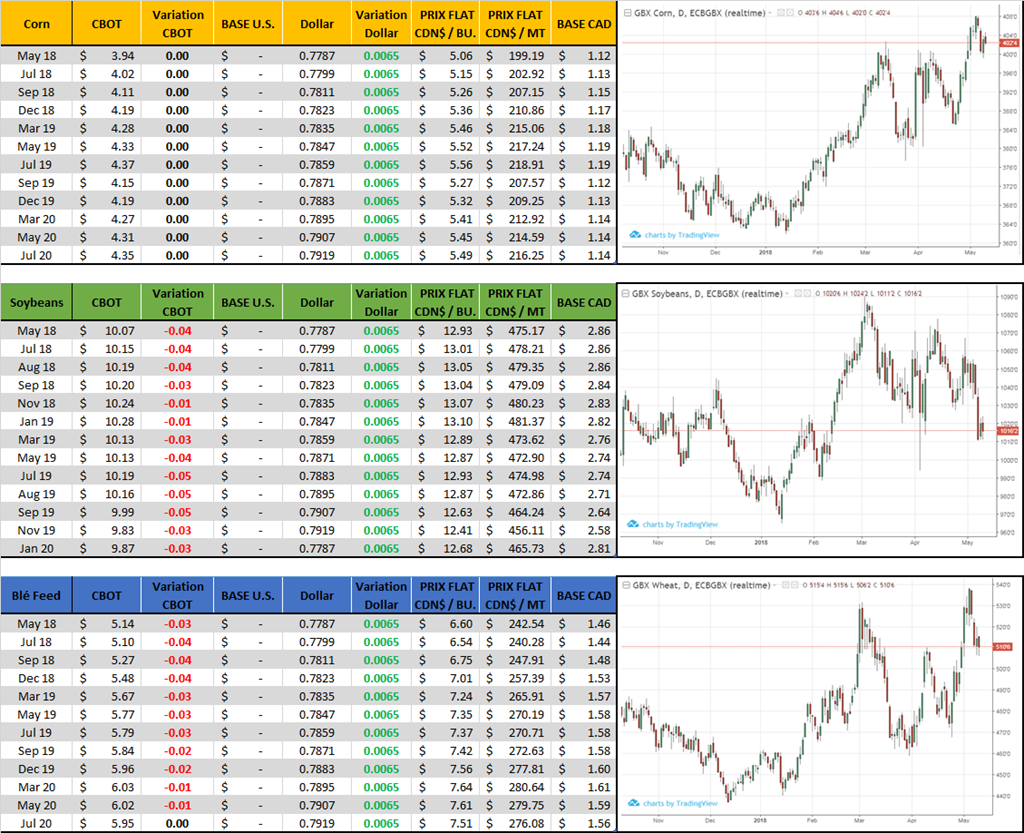Click Corn CBOT value 4.37

tap(122, 165)
